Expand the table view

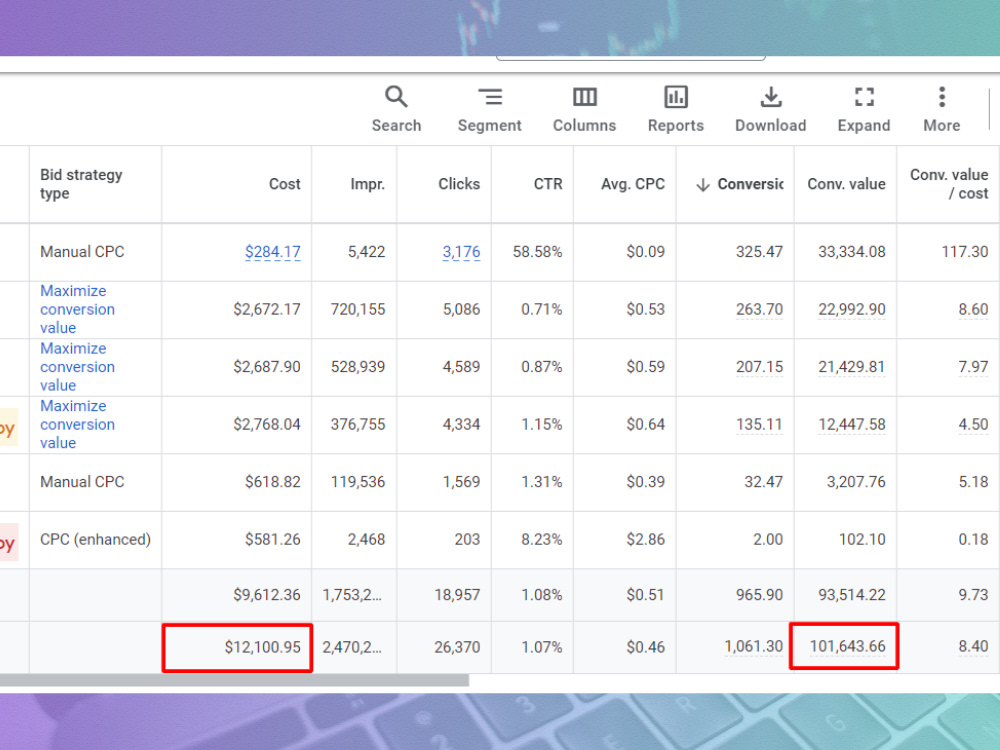point(864,109)
